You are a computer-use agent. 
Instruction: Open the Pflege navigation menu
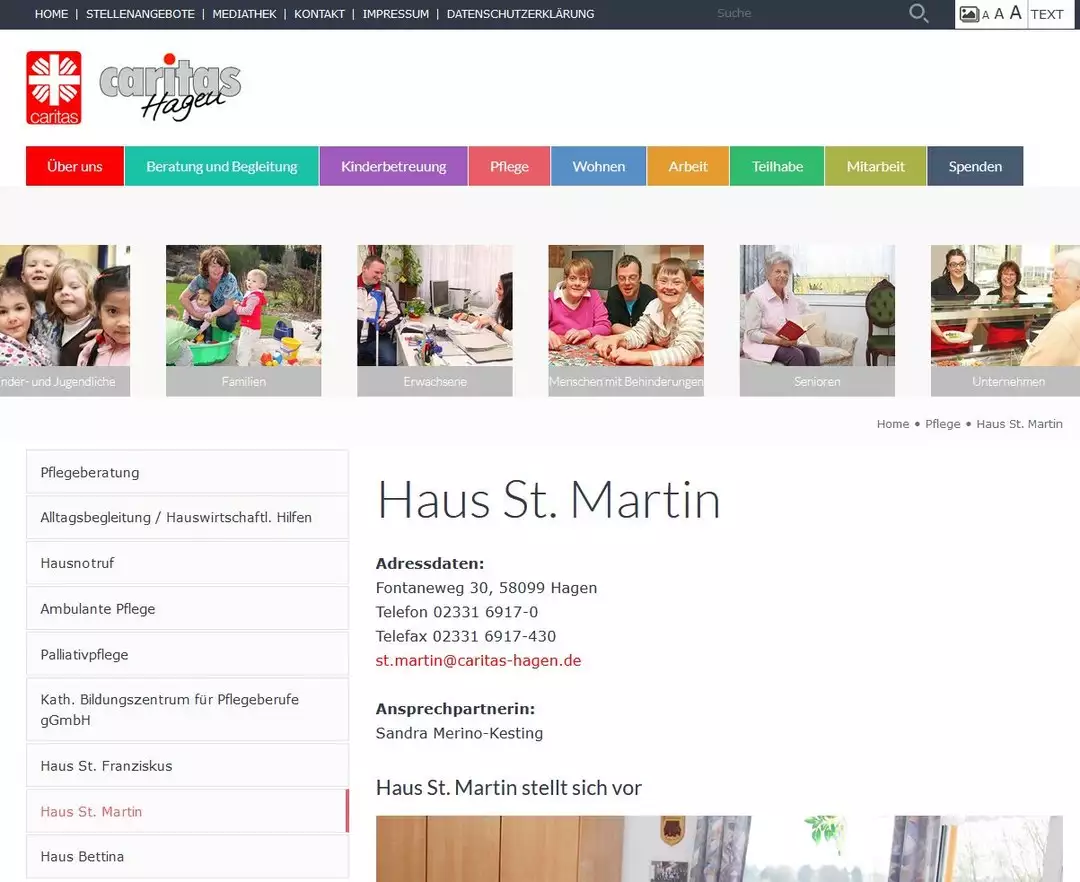tap(509, 166)
